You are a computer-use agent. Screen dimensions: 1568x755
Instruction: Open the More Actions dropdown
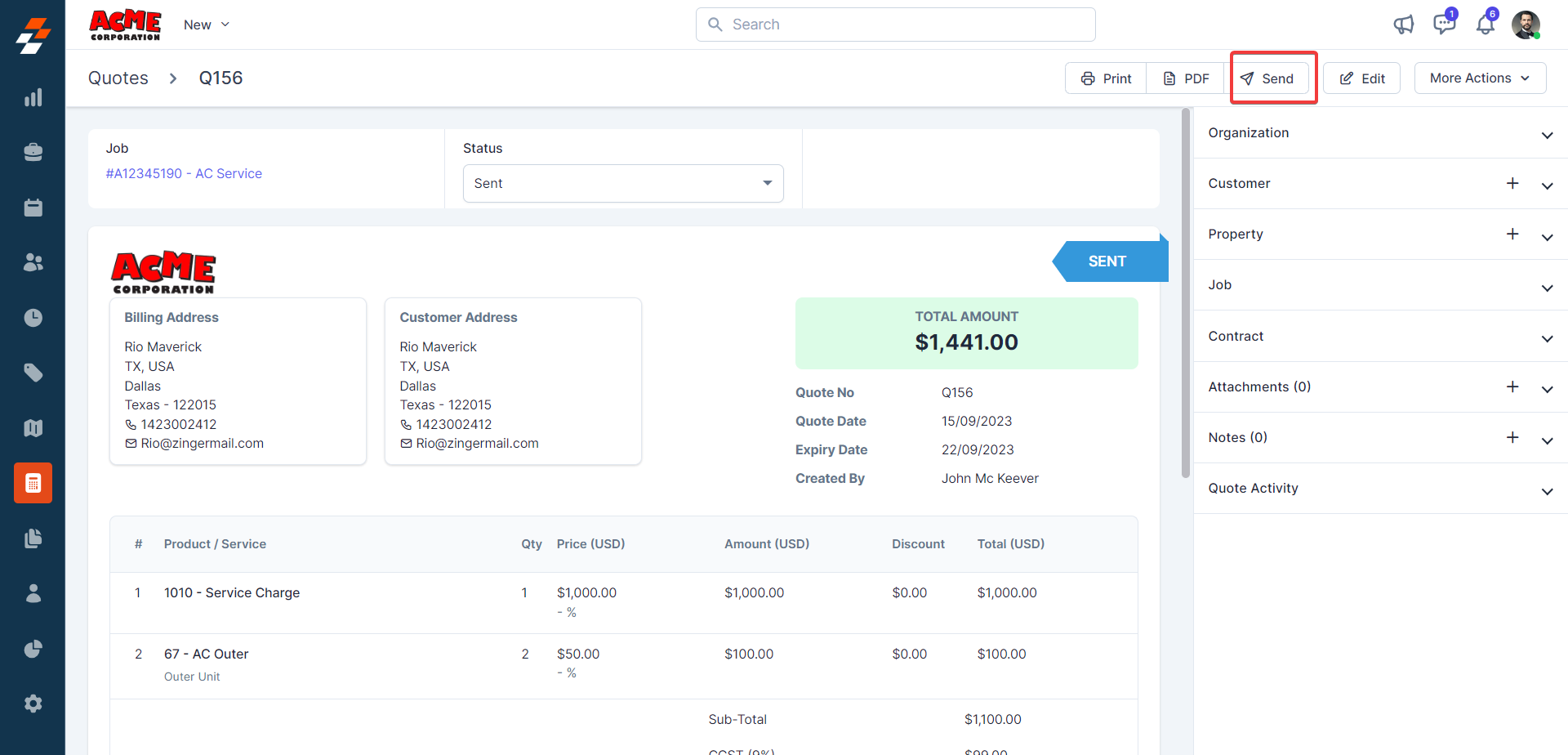click(1480, 78)
